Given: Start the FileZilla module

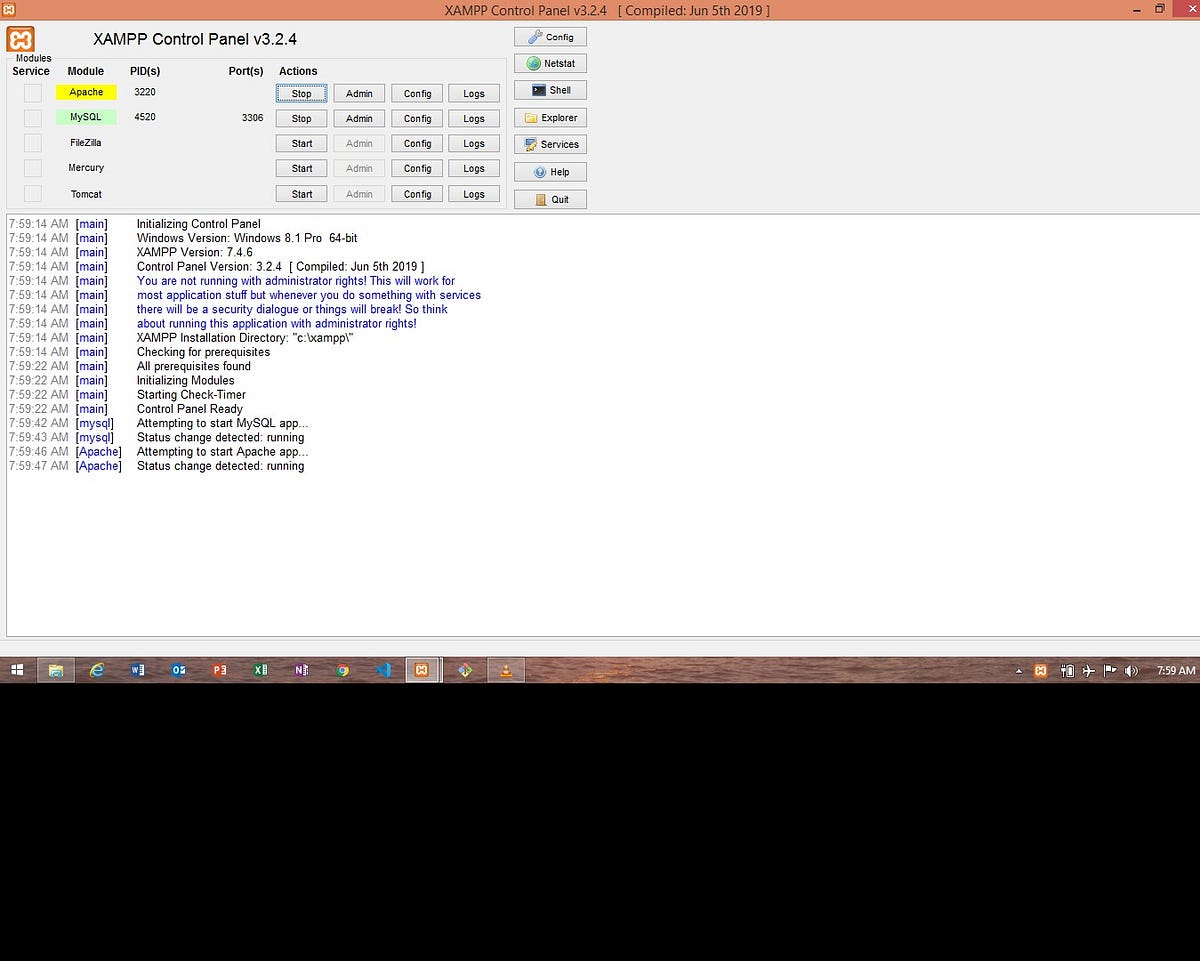Looking at the screenshot, I should click(302, 143).
